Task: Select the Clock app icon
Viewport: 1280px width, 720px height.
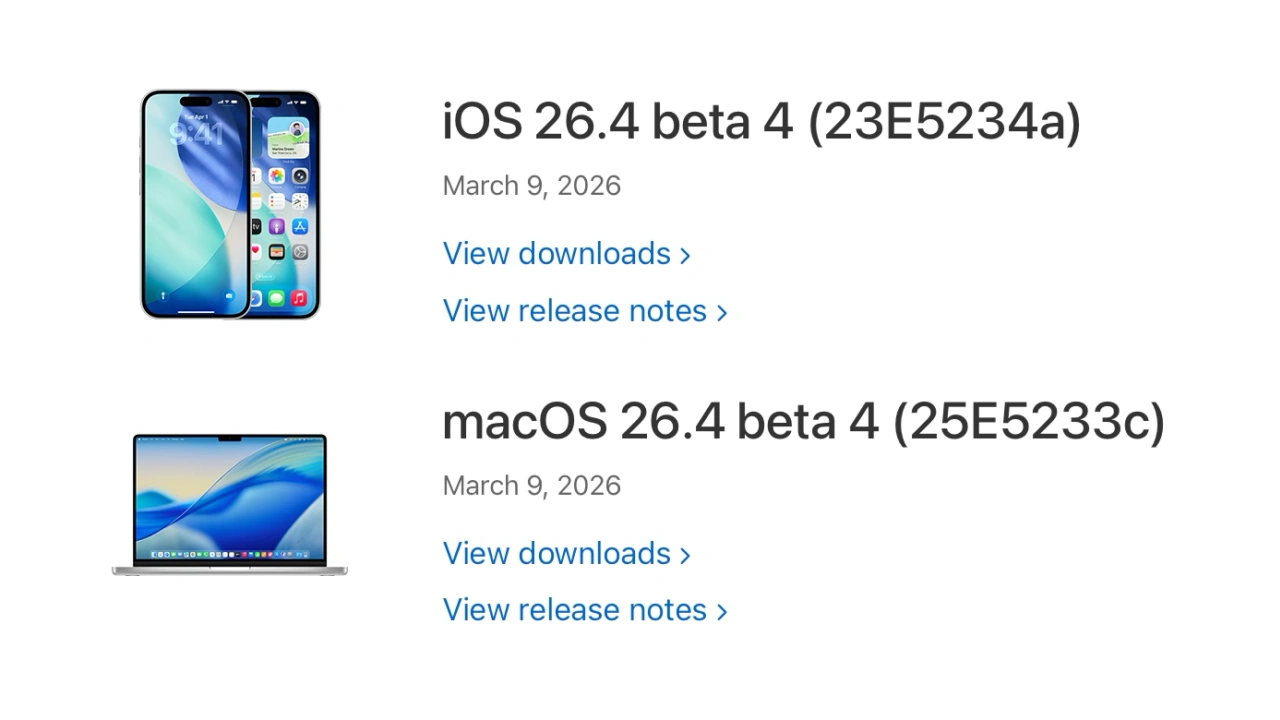Action: pyautogui.click(x=300, y=202)
